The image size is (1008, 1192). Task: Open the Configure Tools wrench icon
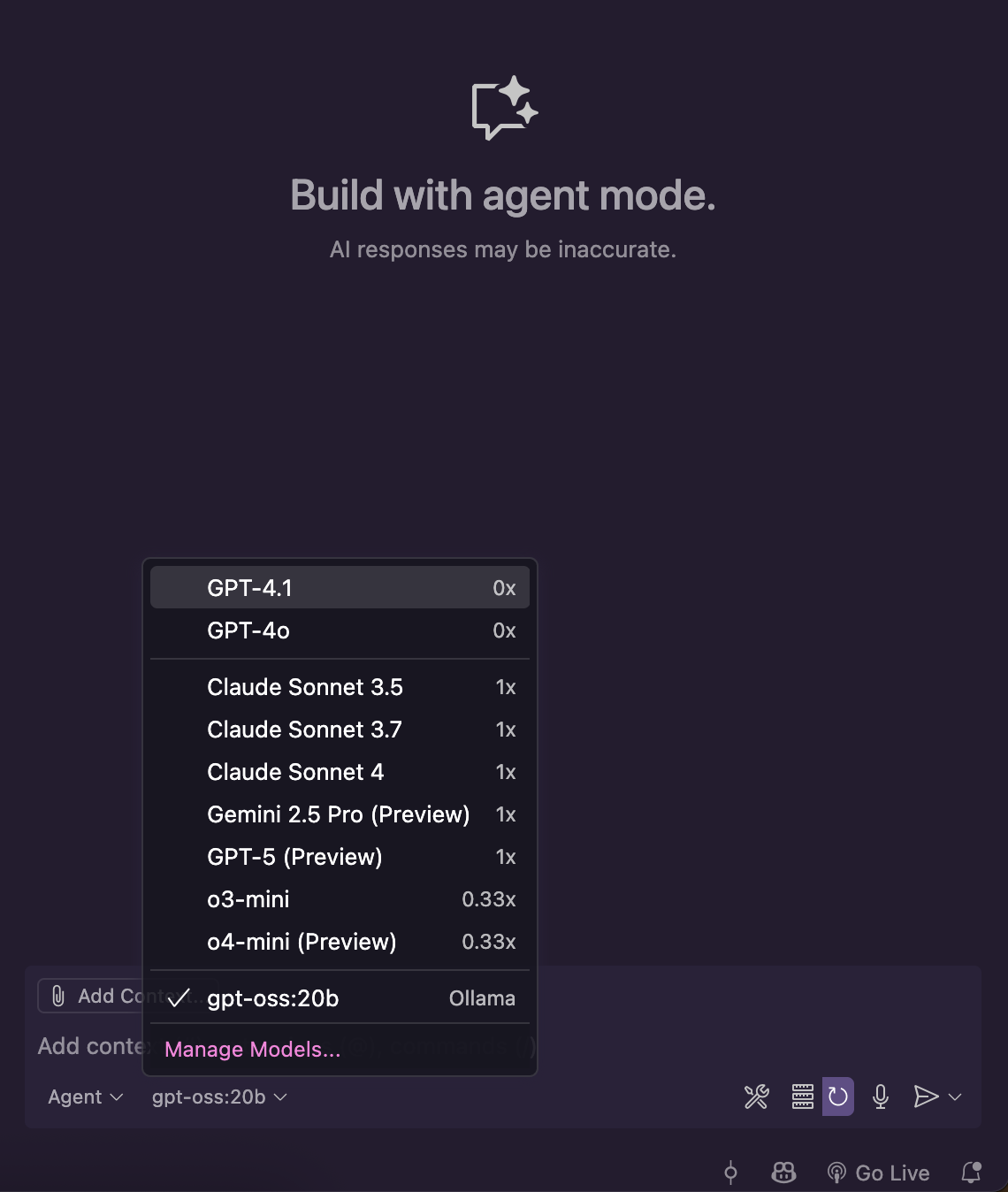[757, 1096]
